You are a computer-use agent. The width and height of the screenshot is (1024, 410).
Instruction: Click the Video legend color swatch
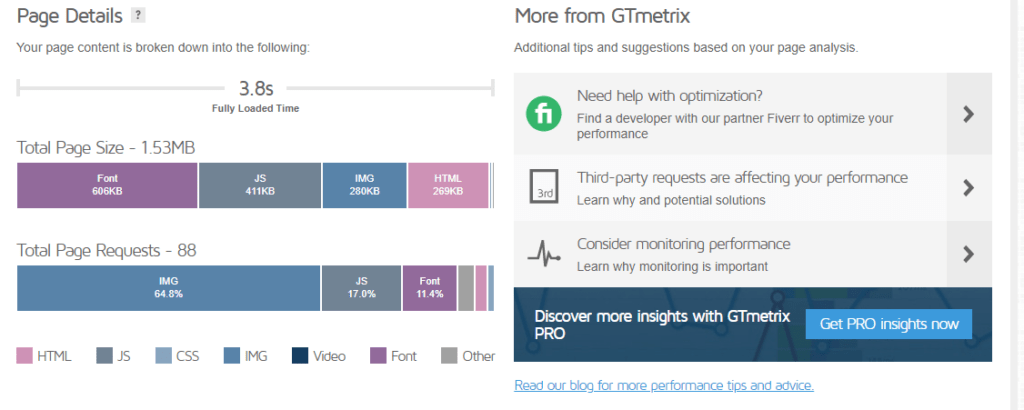click(300, 356)
